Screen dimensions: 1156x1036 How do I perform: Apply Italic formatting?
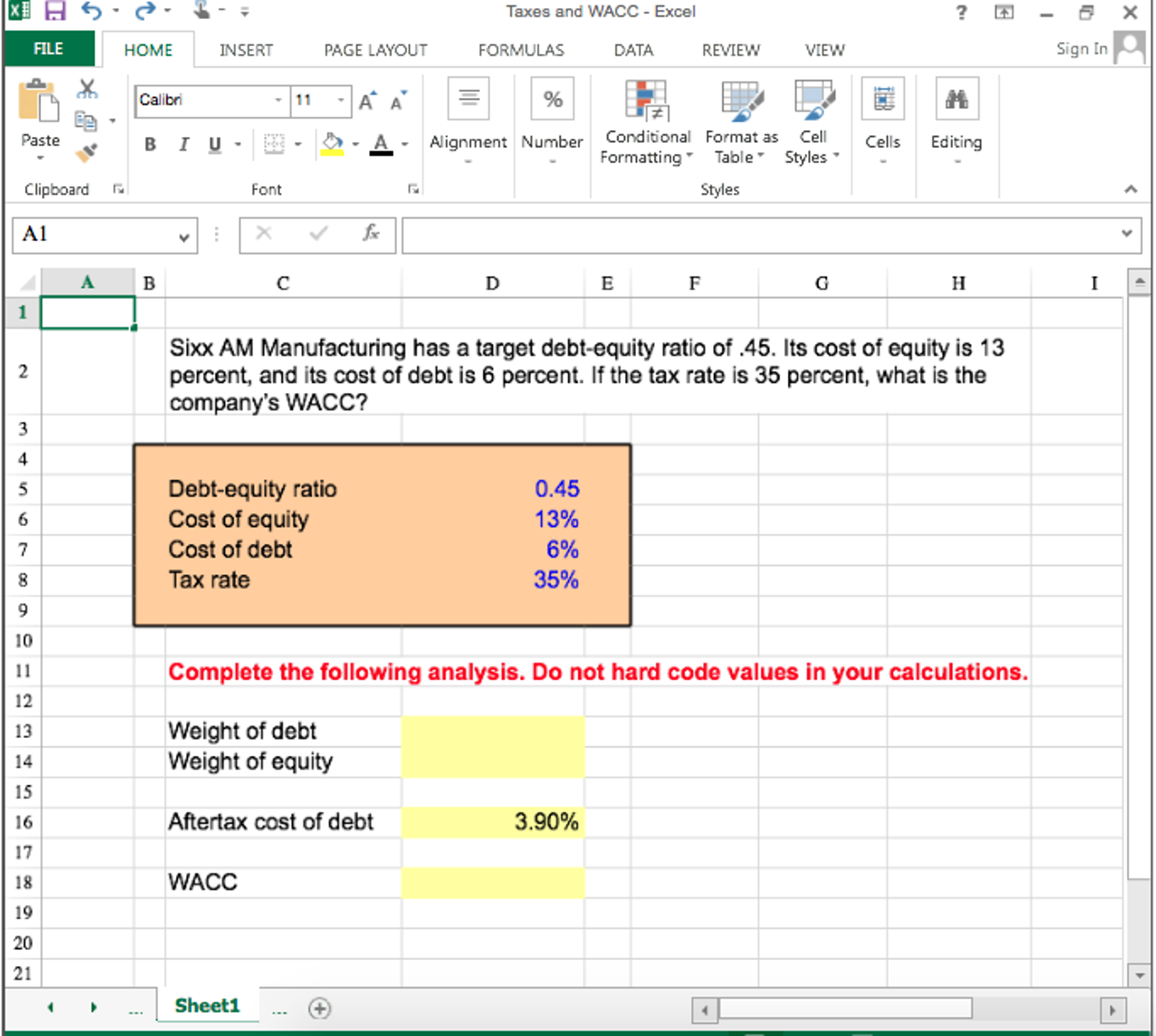pyautogui.click(x=183, y=145)
